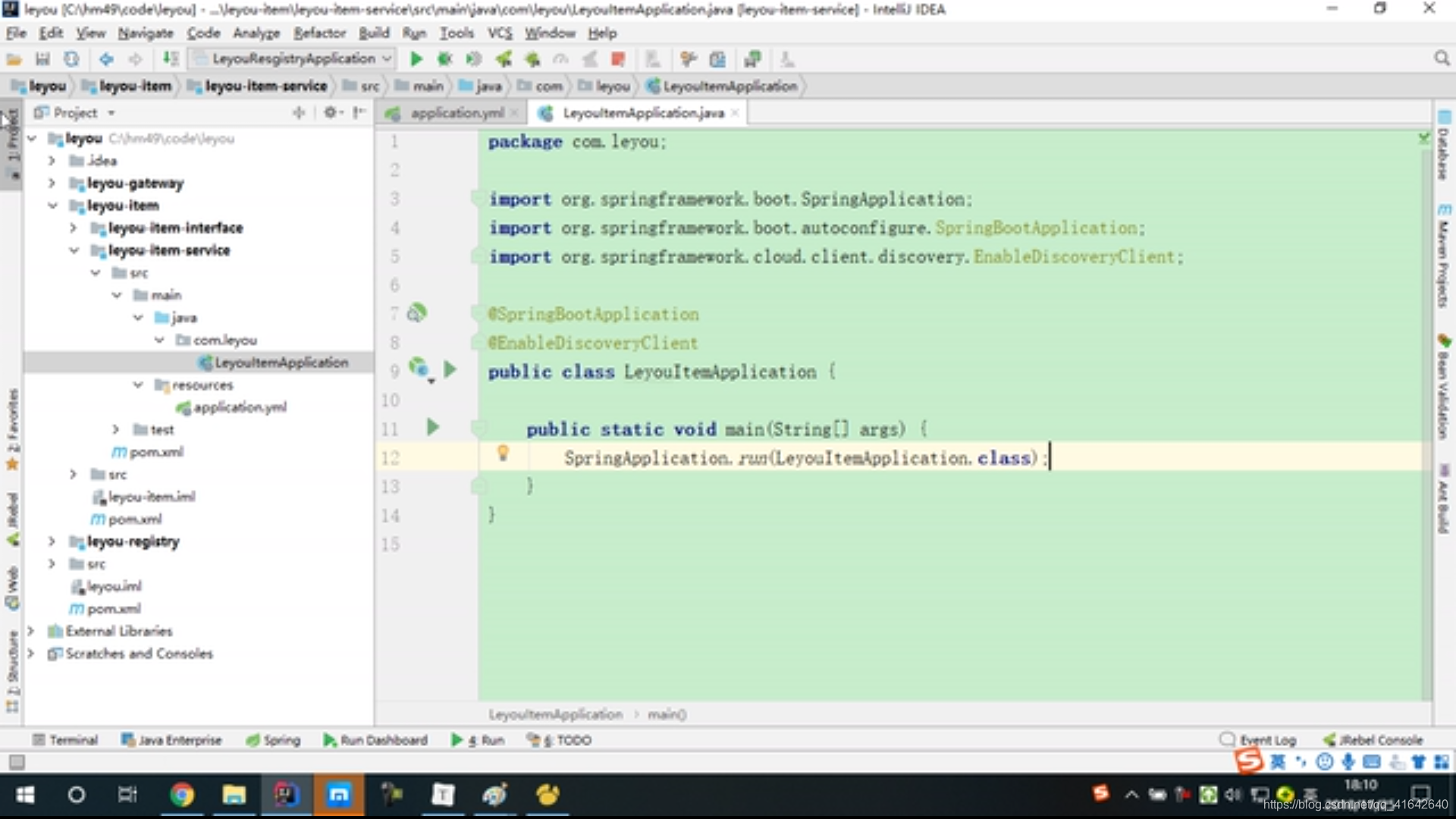Expand the test folder
The width and height of the screenshot is (1456, 819).
click(x=115, y=430)
